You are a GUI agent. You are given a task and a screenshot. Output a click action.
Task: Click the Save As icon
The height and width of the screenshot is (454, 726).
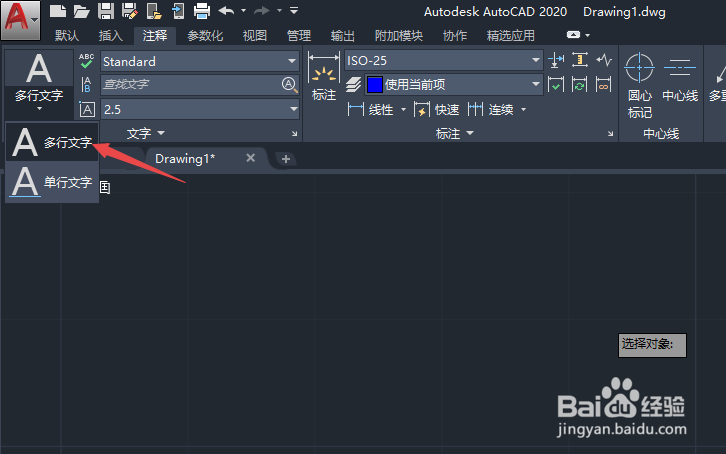(130, 11)
